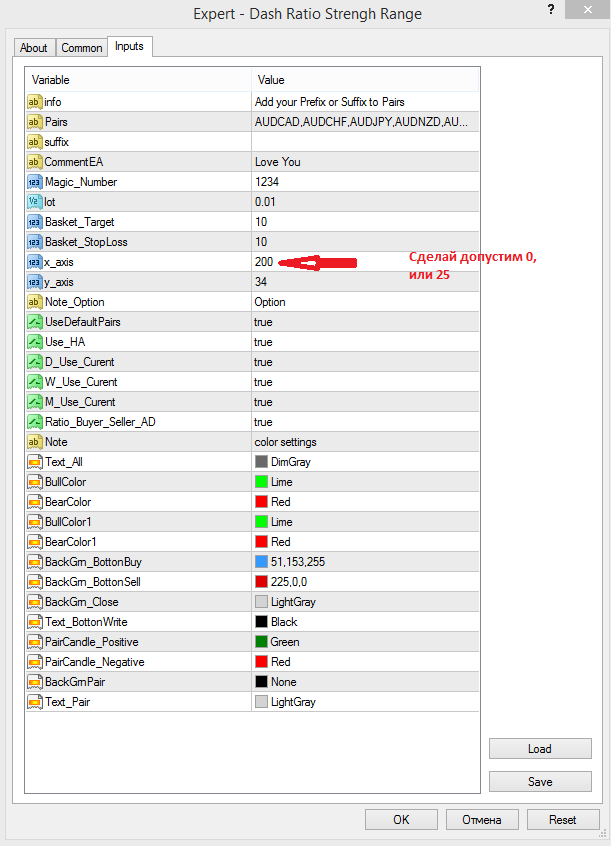Click the string icon beside info
This screenshot has height=846, width=611.
pos(34,102)
